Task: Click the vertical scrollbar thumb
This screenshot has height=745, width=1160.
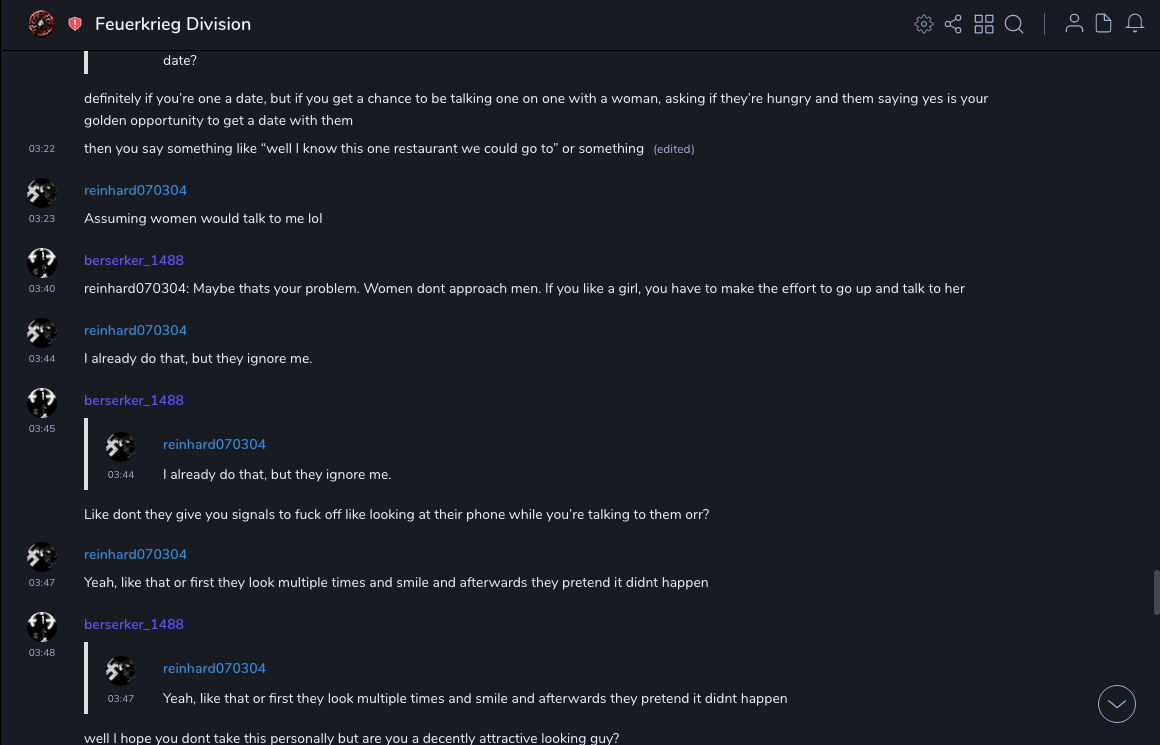Action: pyautogui.click(x=1156, y=592)
